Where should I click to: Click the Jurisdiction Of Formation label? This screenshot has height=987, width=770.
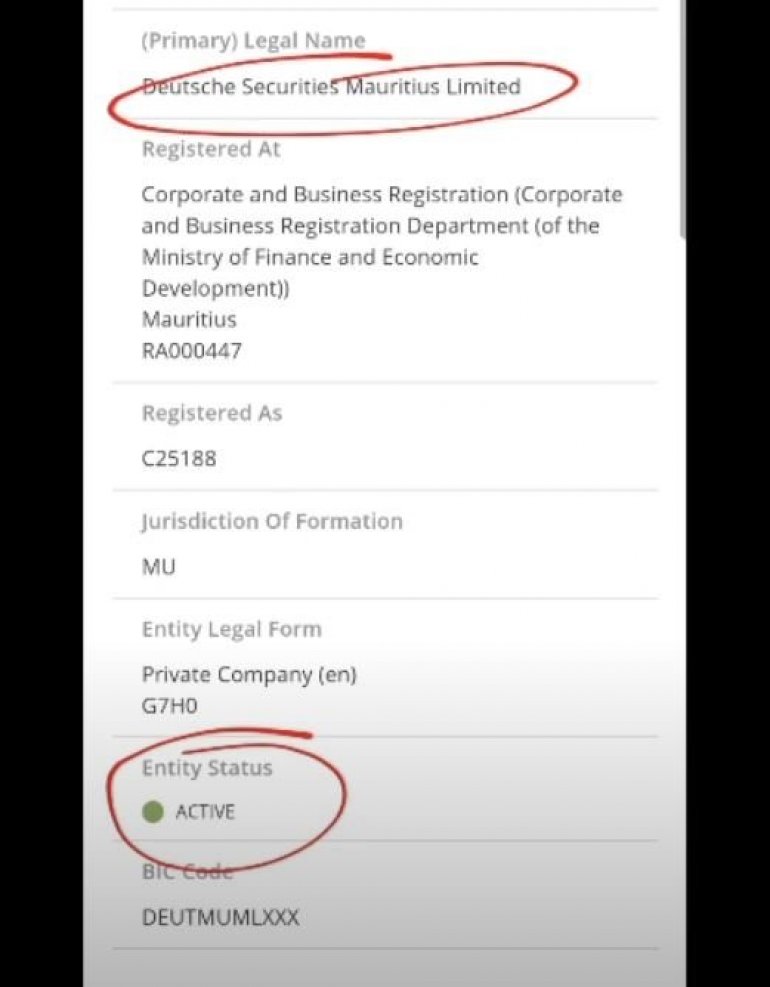coord(272,521)
